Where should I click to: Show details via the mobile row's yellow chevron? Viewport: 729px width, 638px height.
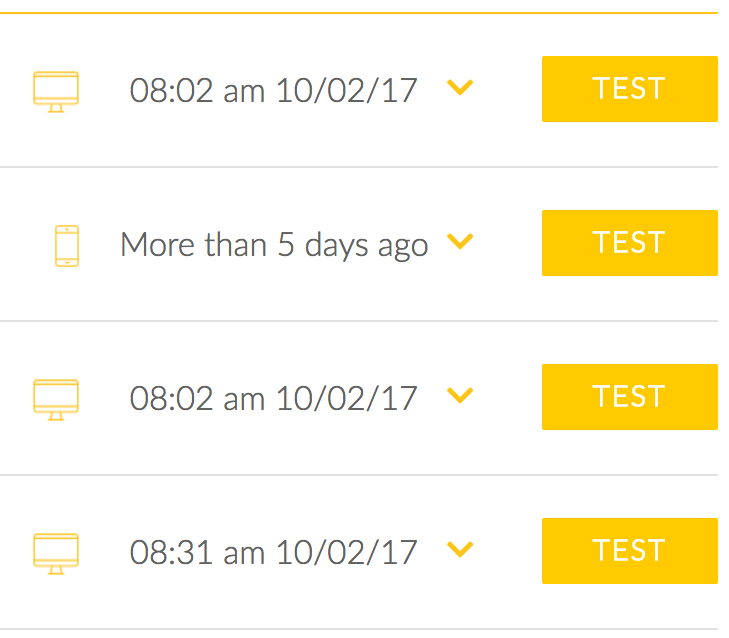pyautogui.click(x=460, y=242)
